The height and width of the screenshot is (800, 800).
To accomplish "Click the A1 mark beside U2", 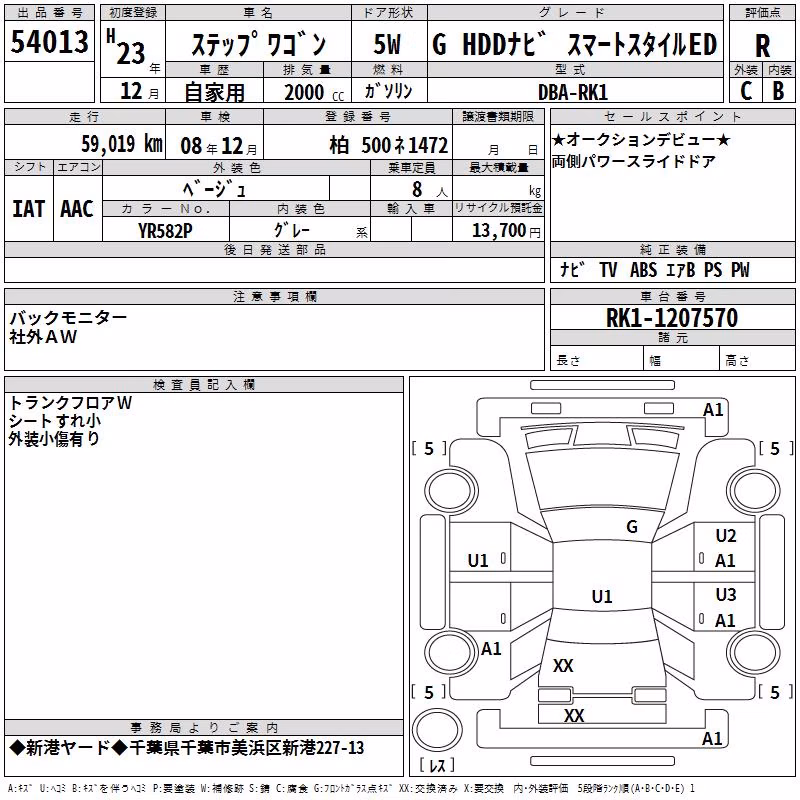I will 725,561.
